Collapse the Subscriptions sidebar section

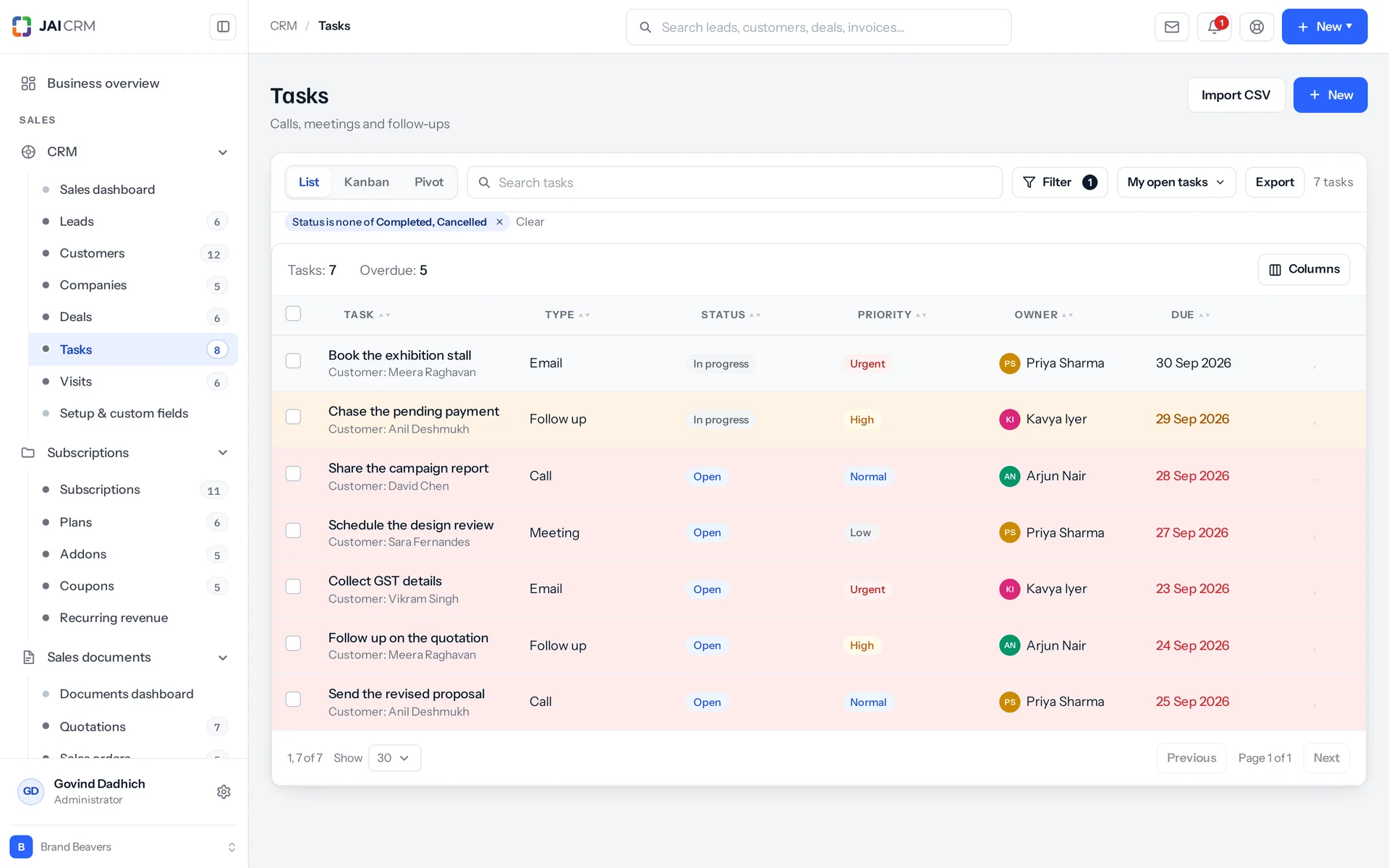[x=223, y=453]
